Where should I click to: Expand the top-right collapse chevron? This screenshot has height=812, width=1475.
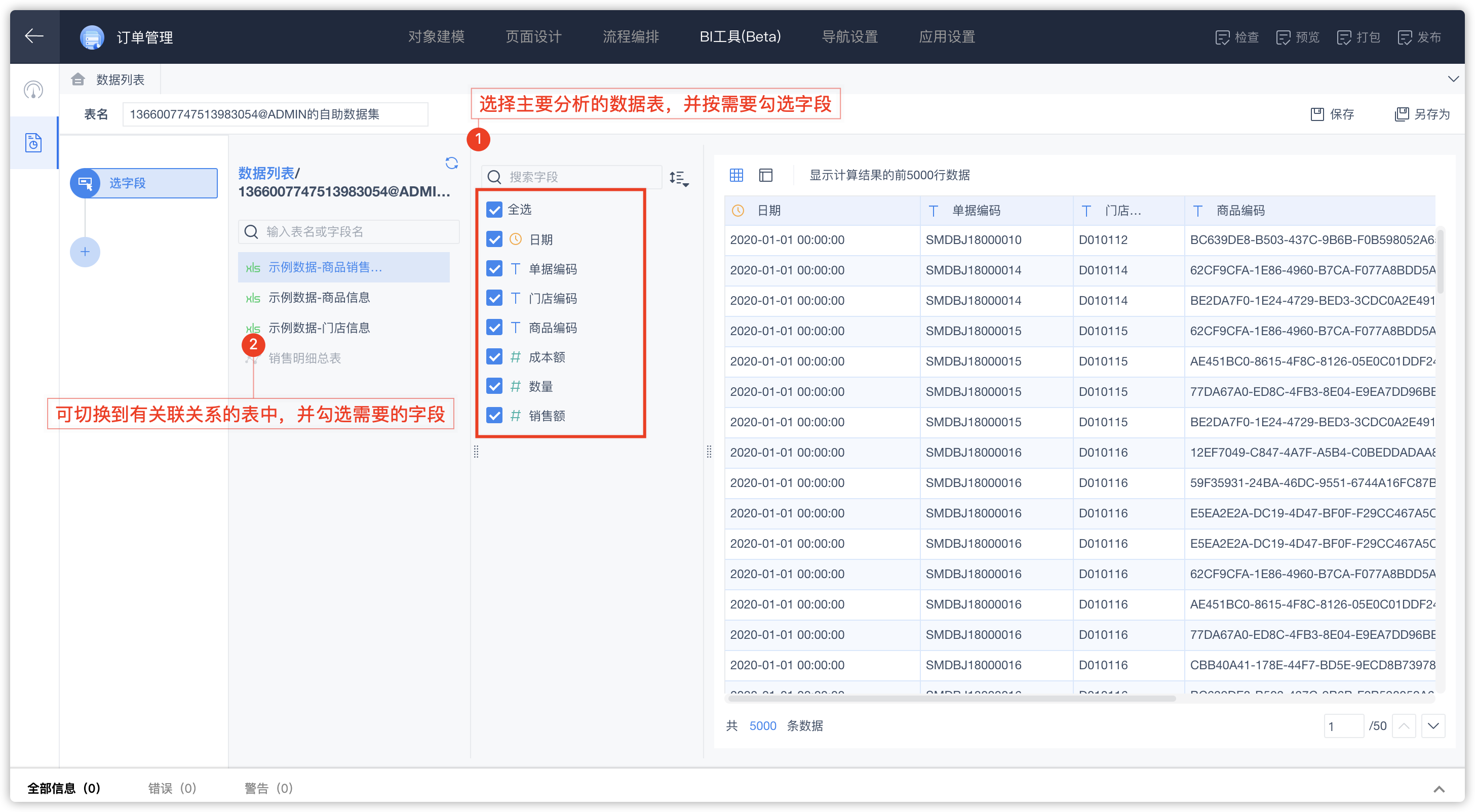[1453, 79]
